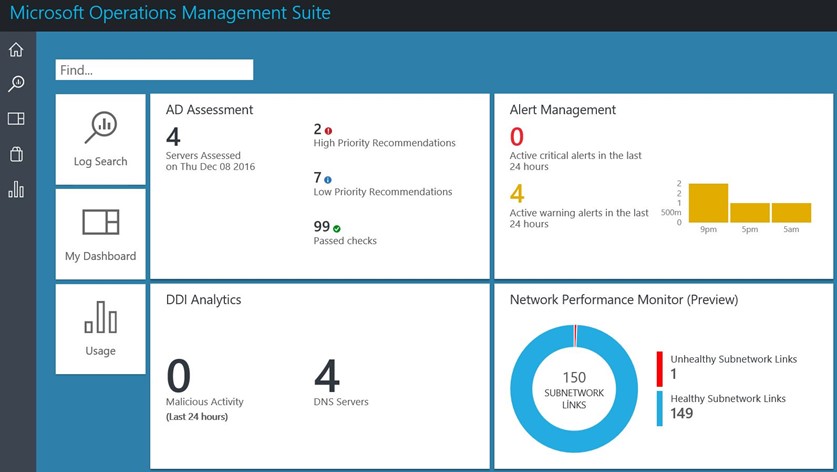The width and height of the screenshot is (837, 472).
Task: Open Solutions Gallery bag icon in sidebar
Action: [x=16, y=154]
